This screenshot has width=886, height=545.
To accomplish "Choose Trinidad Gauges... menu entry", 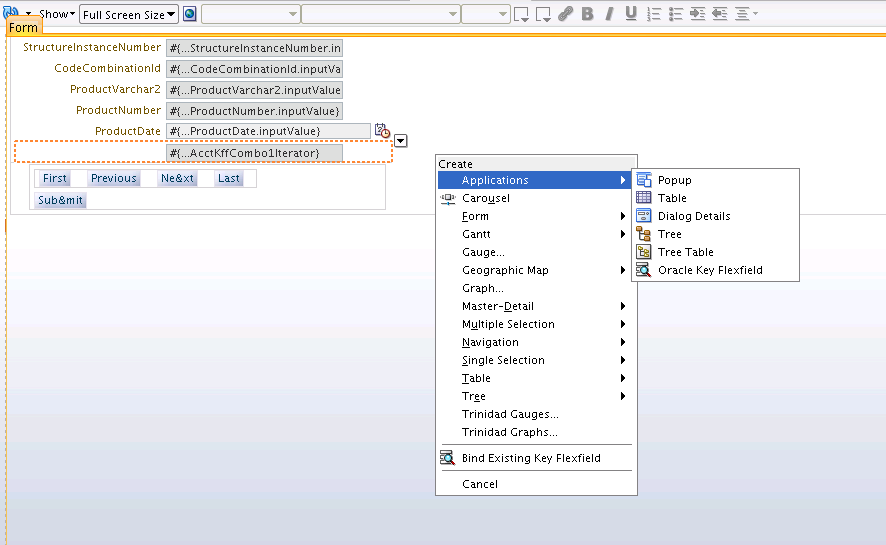I will pyautogui.click(x=534, y=415).
